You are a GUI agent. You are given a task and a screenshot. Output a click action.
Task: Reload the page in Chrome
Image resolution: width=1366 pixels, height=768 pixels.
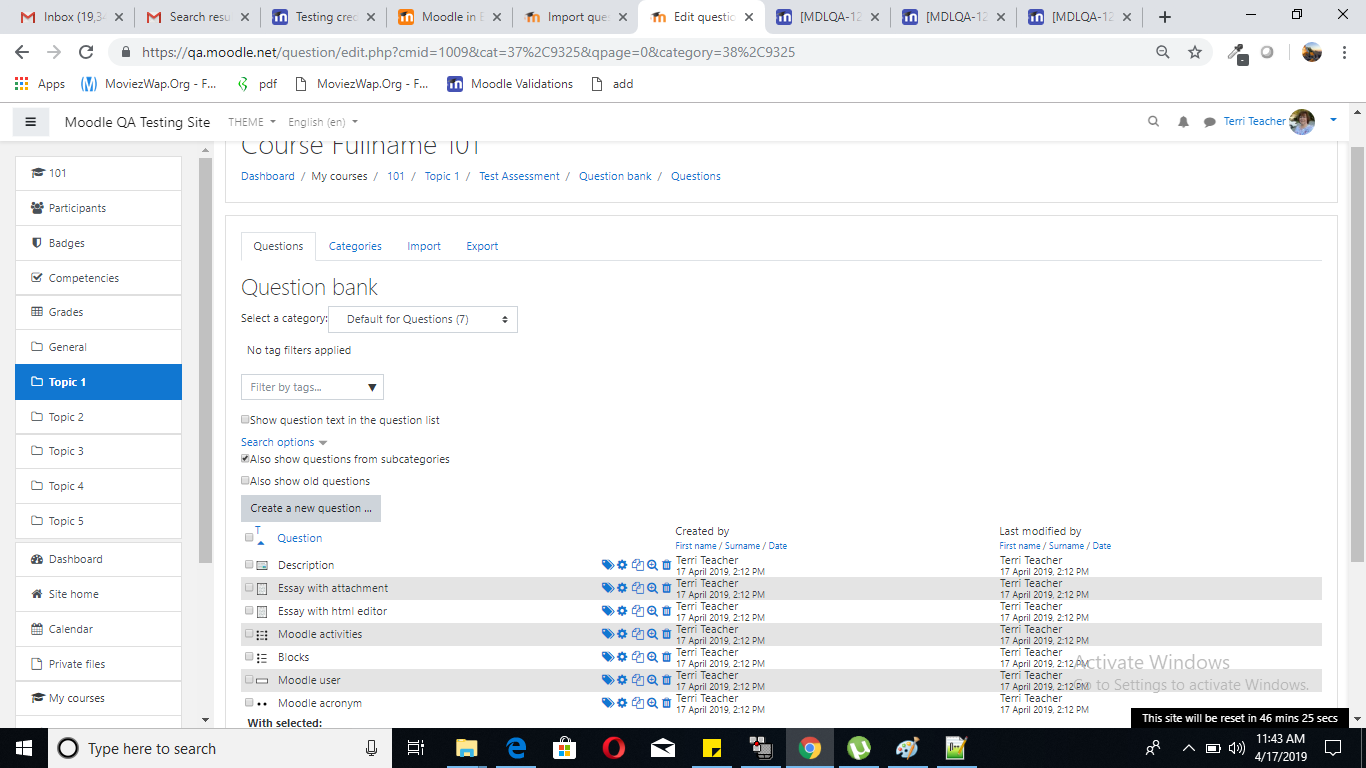click(86, 52)
